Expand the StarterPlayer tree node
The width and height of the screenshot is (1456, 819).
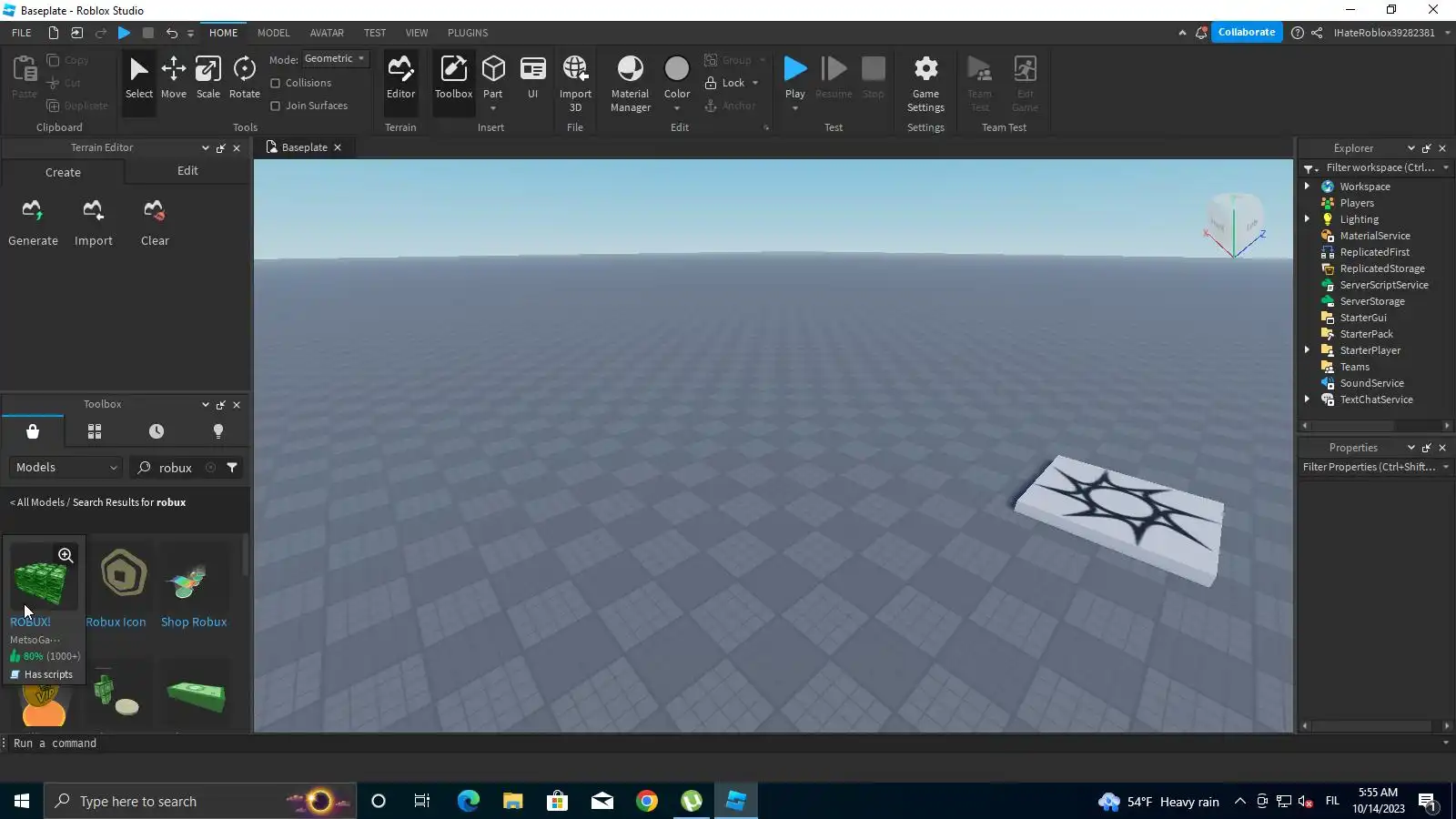coord(1308,350)
